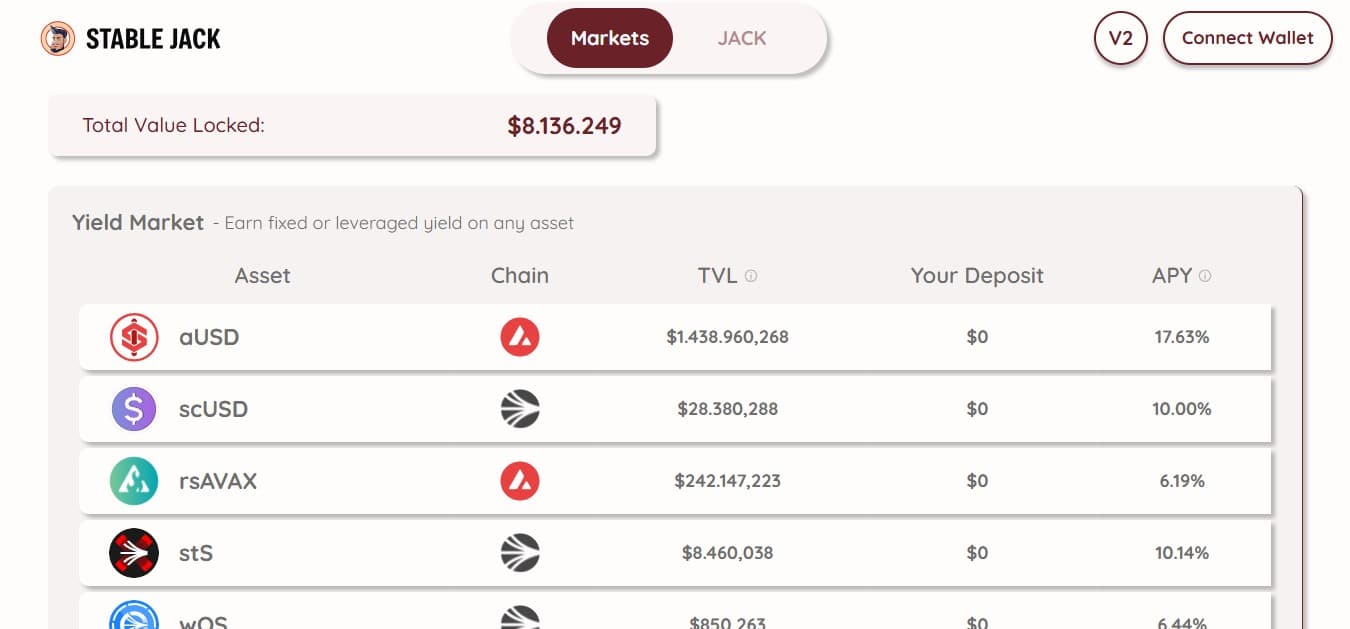
Task: Click the Sonic chain icon in stS row
Action: pos(520,553)
